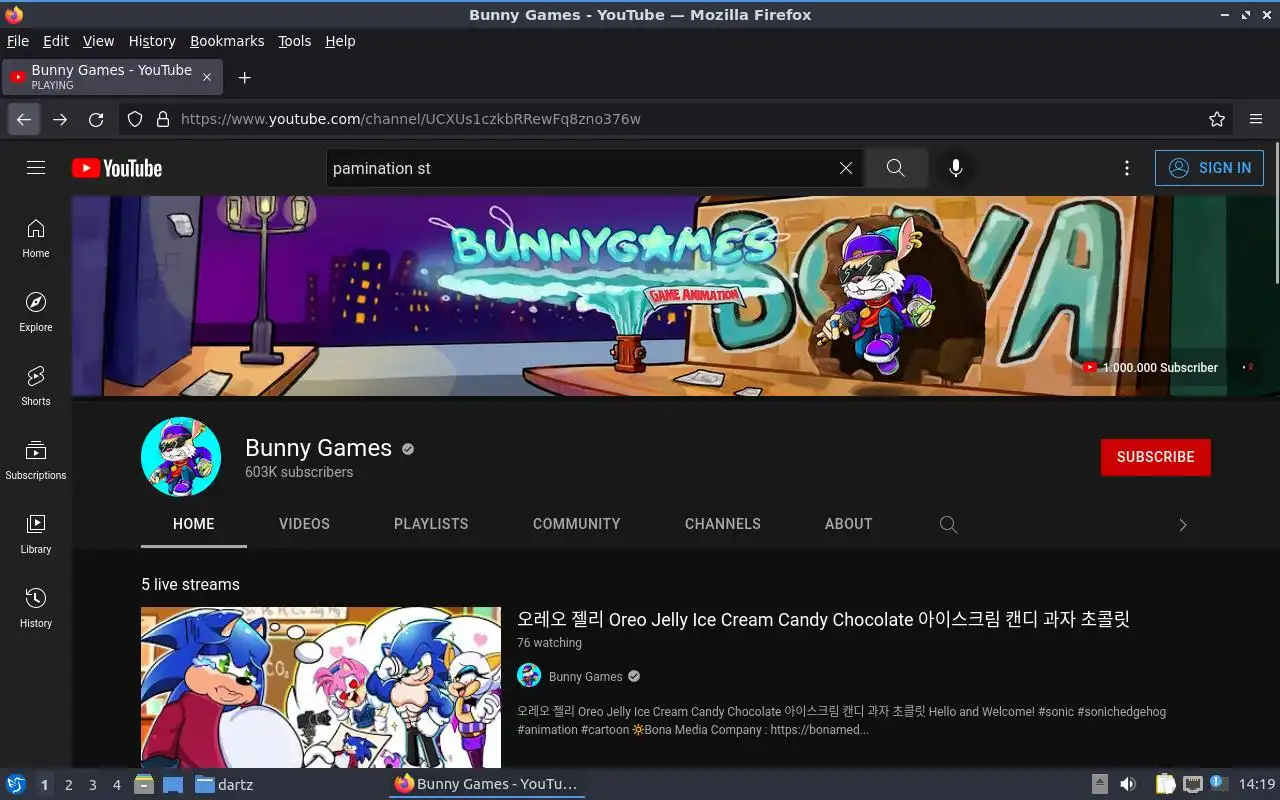Viewport: 1280px width, 800px height.
Task: Open the Oreo Jelly Ice Cream video title
Action: (x=823, y=619)
